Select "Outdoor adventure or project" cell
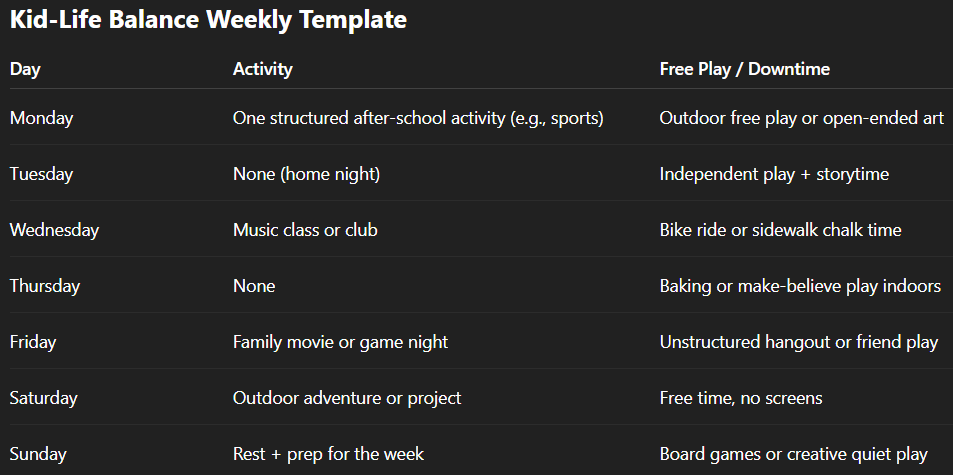 click(347, 398)
